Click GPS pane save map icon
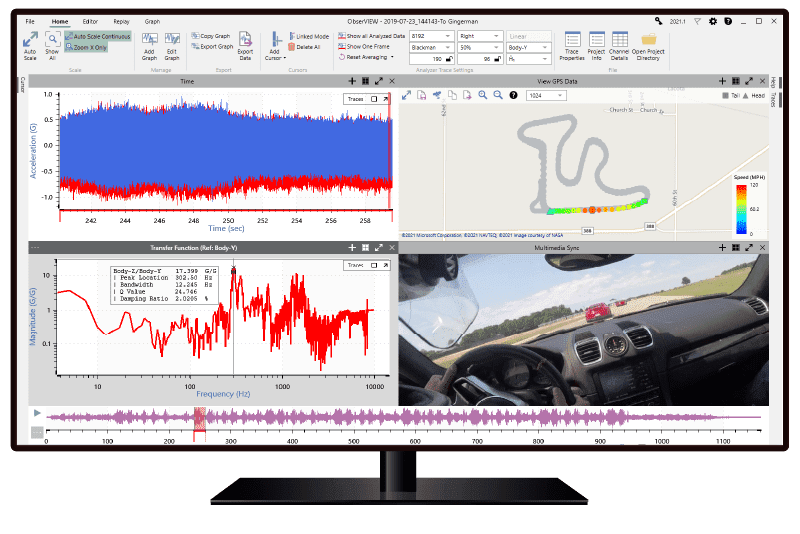 click(x=421, y=95)
